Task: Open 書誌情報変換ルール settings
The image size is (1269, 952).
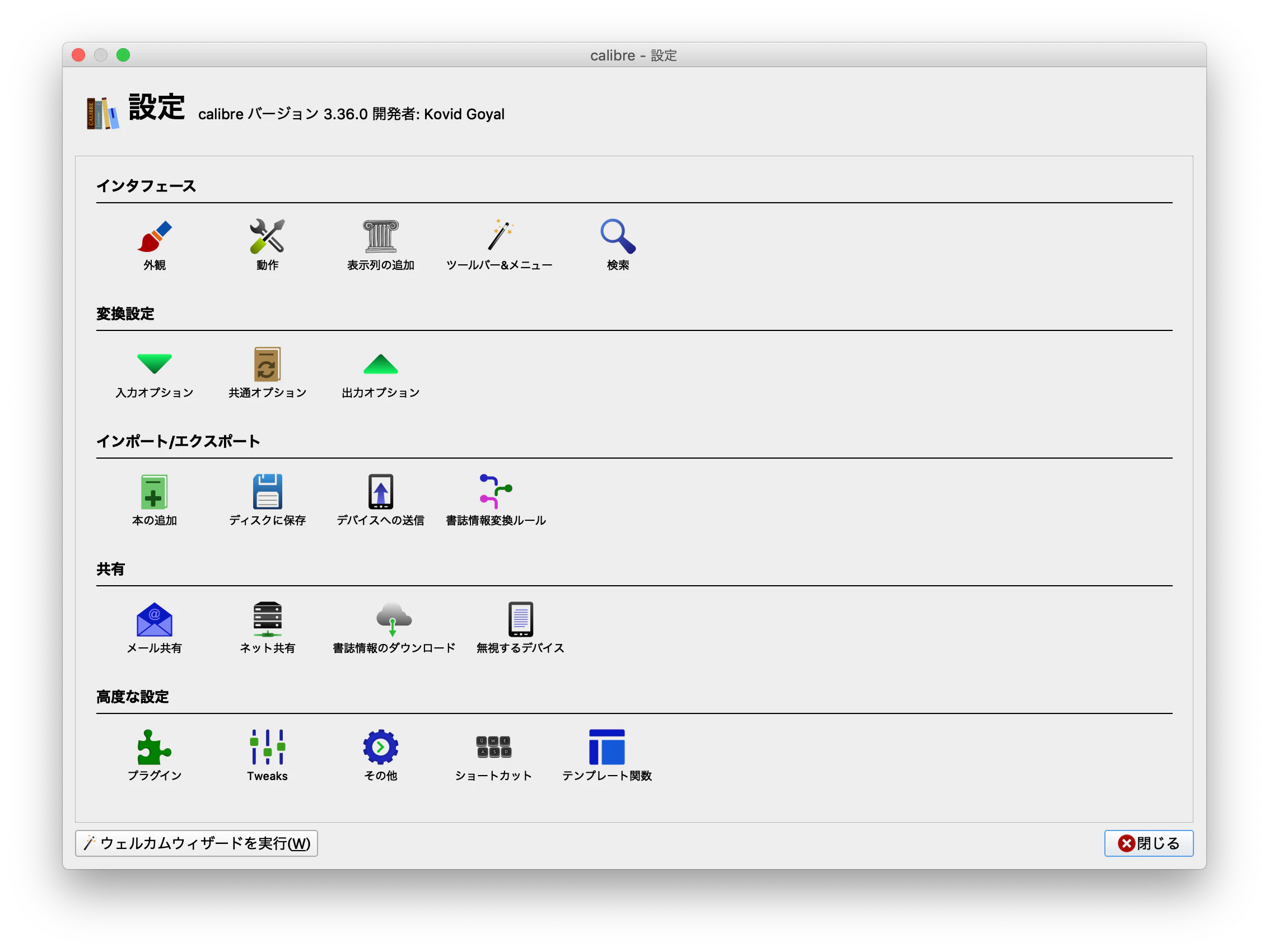Action: (x=496, y=501)
